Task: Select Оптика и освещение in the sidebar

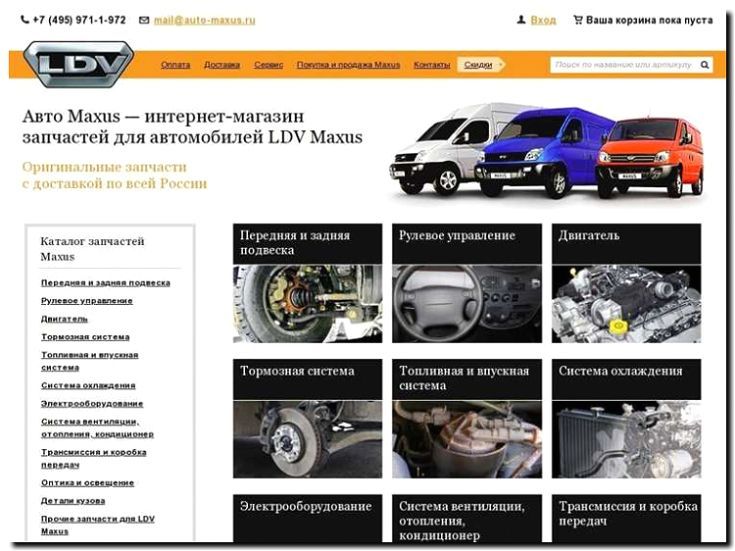Action: click(x=88, y=483)
